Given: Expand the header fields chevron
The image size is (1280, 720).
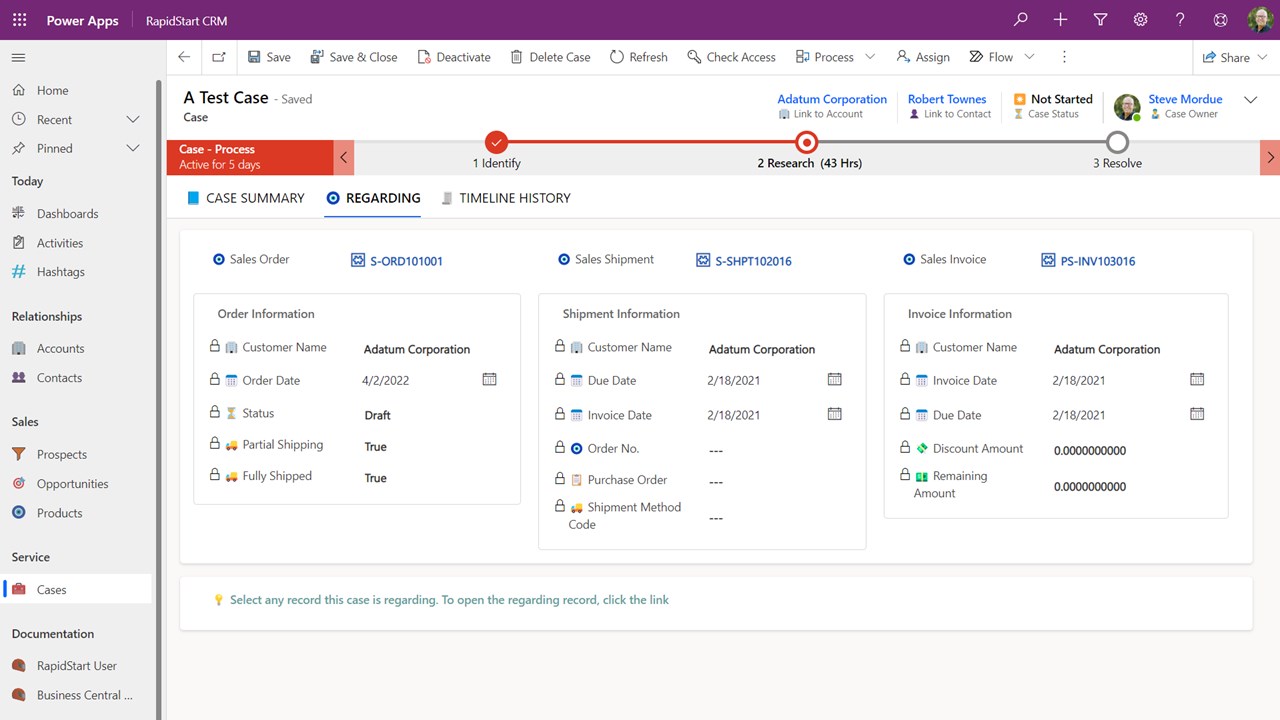Looking at the screenshot, I should (1250, 100).
